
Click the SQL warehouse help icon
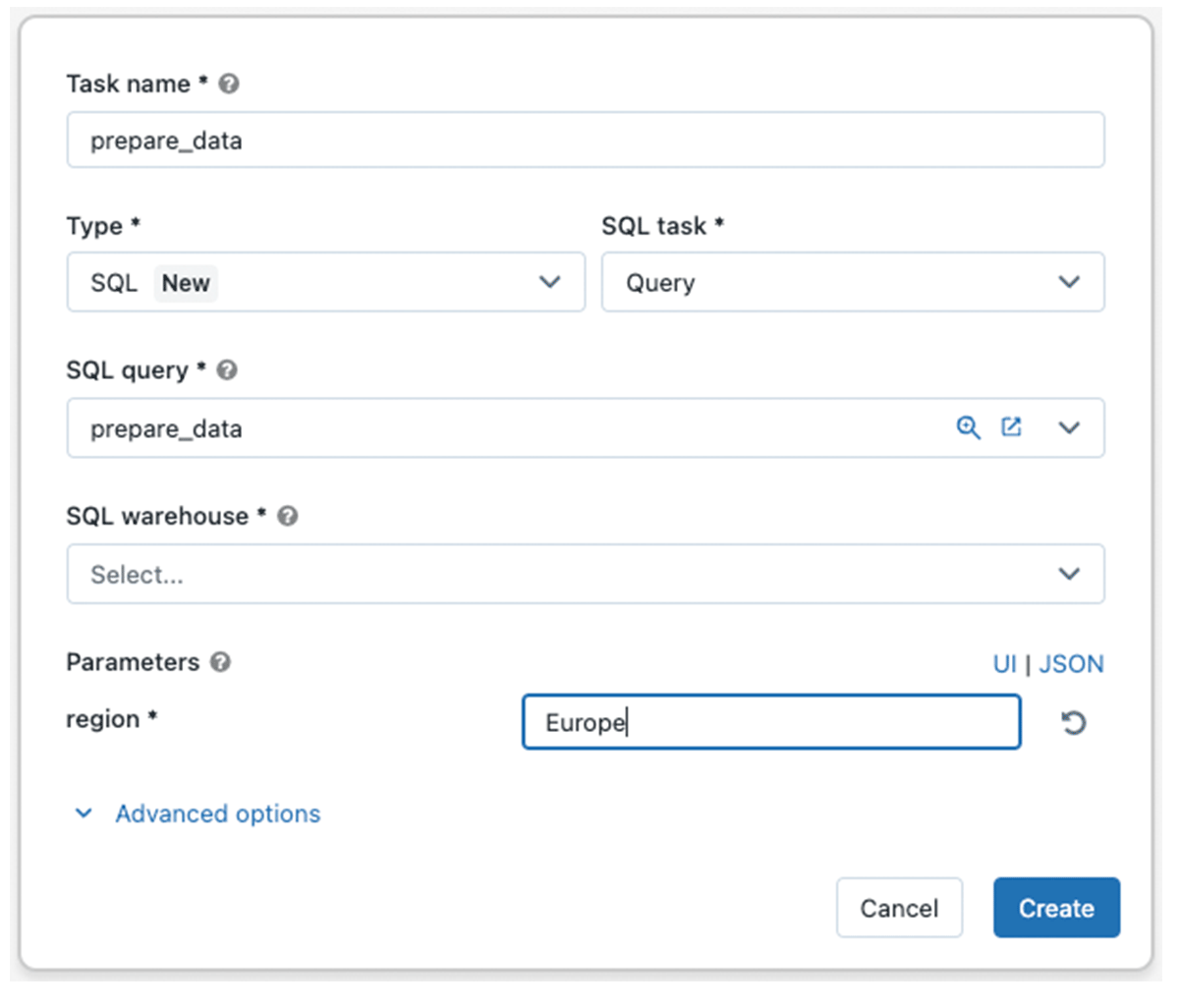click(287, 516)
